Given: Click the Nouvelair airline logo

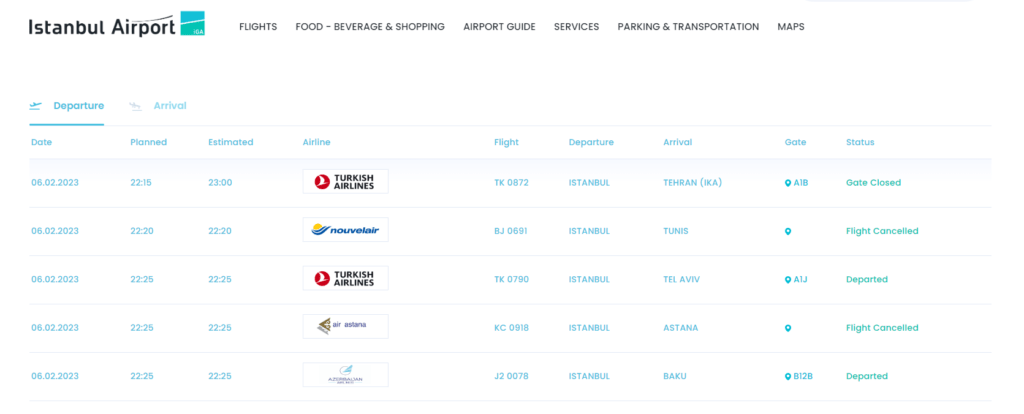Looking at the screenshot, I should click(x=345, y=230).
